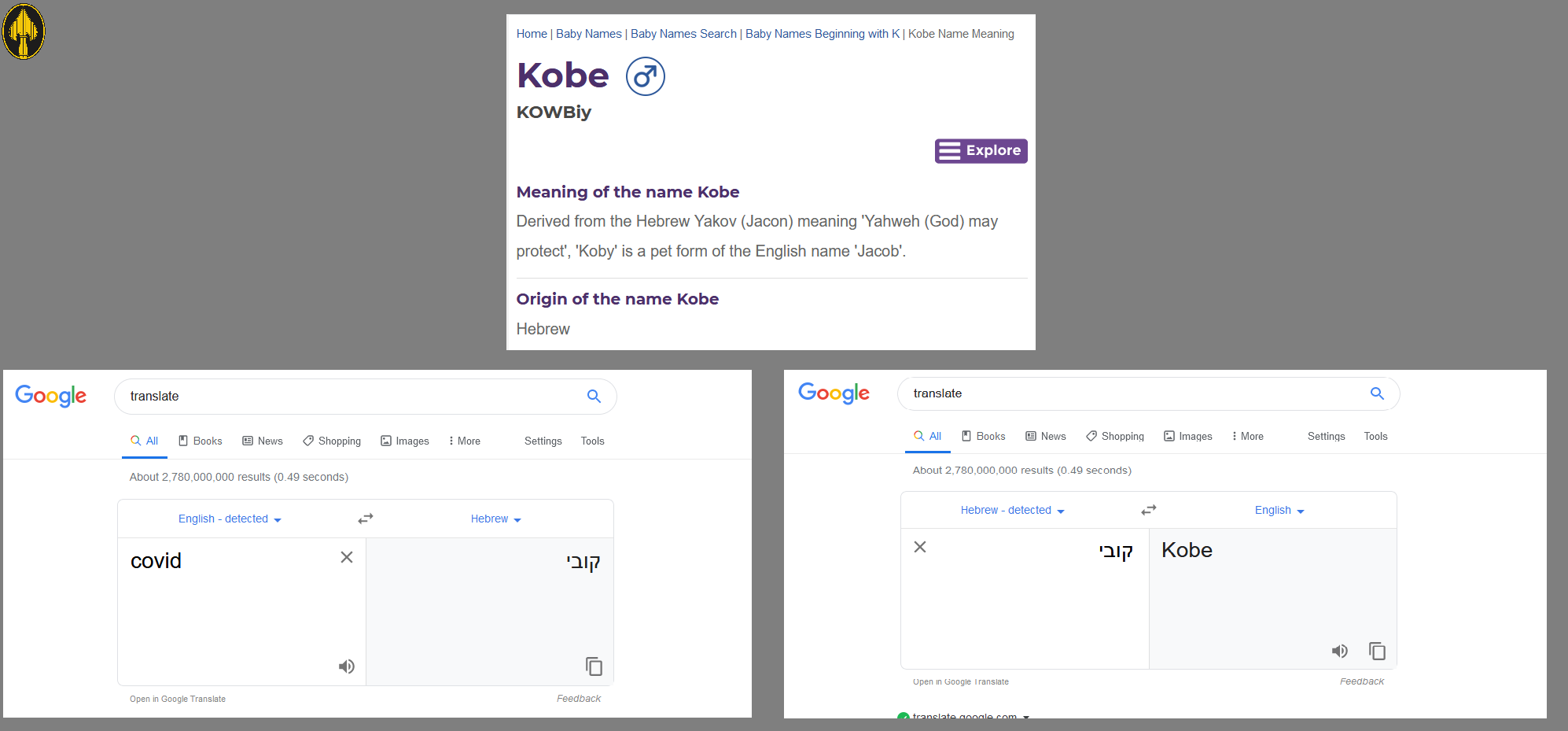
Task: Select the All tab in left window
Action: point(145,441)
